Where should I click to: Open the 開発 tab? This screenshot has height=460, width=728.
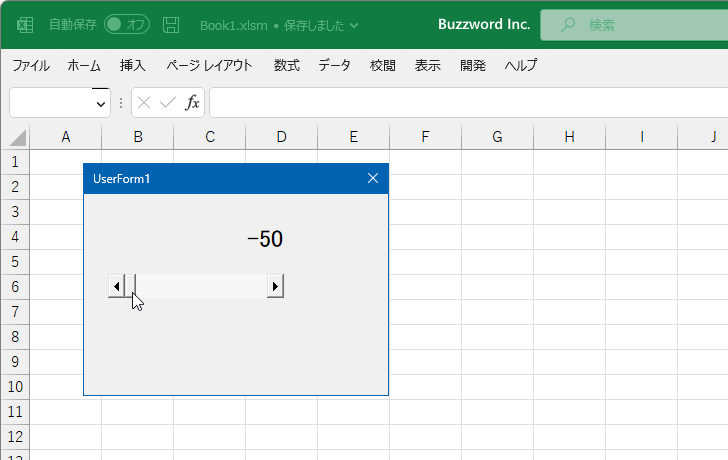pos(473,65)
